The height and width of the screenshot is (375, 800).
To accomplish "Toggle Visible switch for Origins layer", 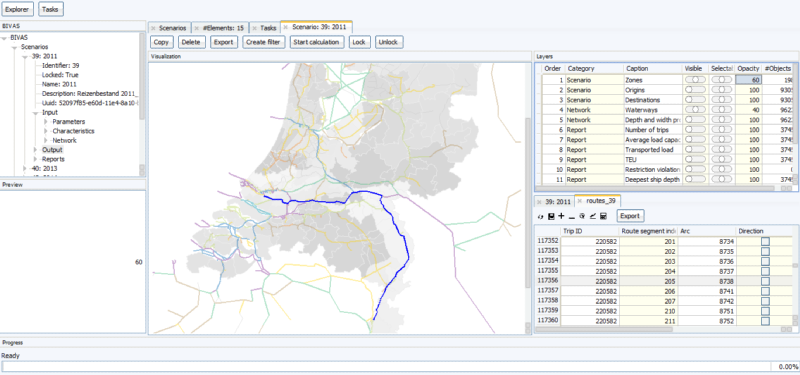I will click(x=695, y=90).
